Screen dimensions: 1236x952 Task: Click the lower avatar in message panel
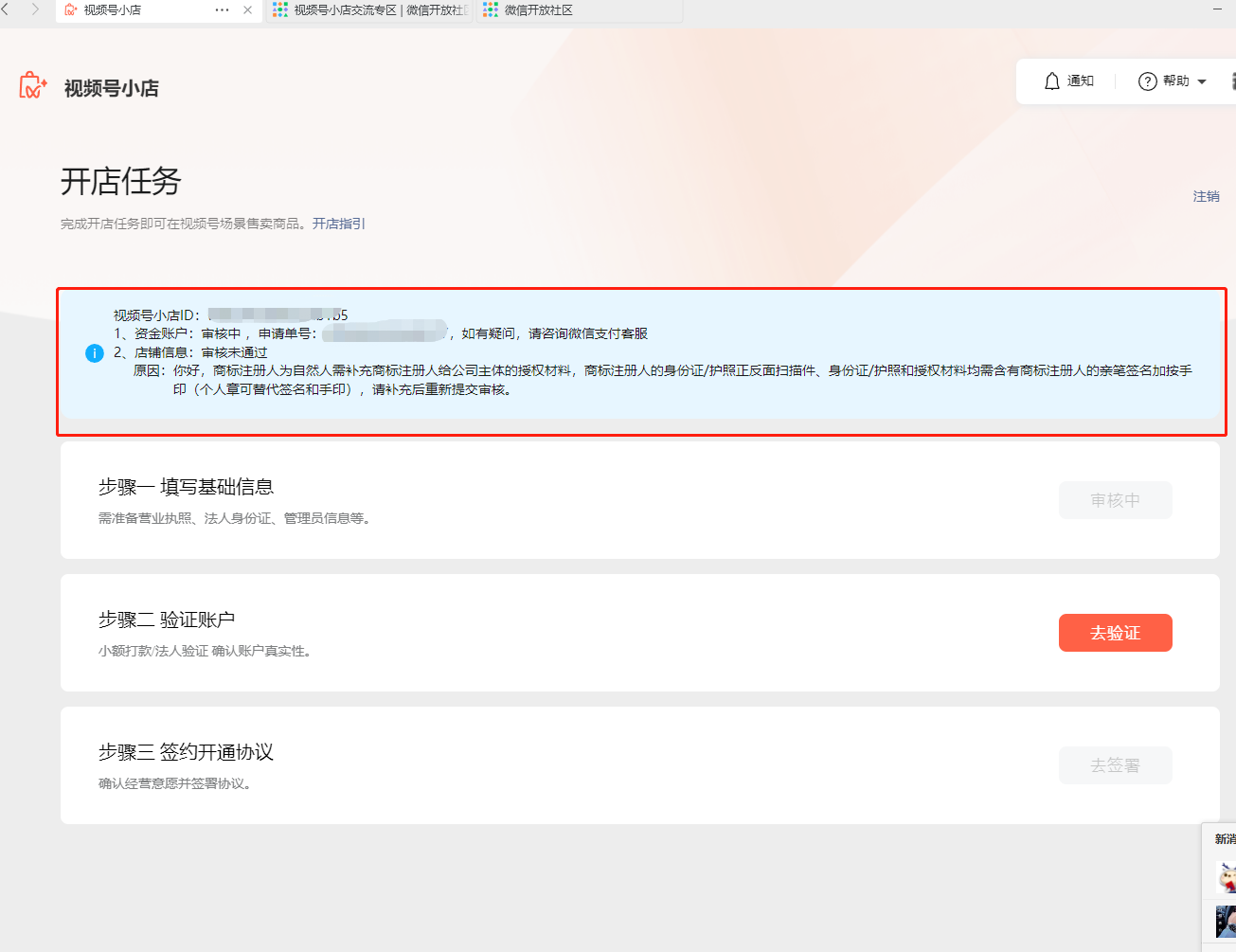pyautogui.click(x=1227, y=921)
